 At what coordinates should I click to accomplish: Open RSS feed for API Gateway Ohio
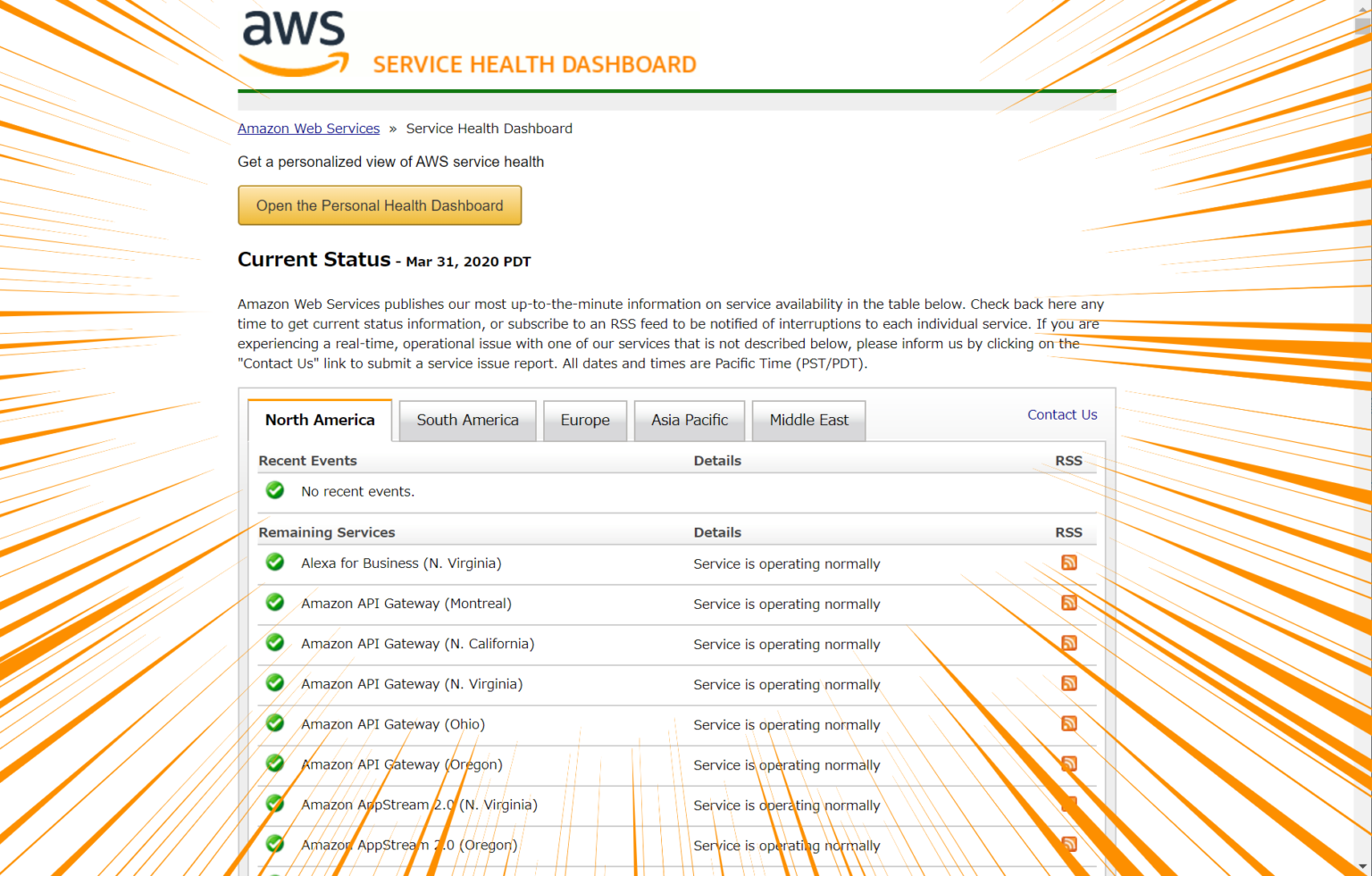1068,723
